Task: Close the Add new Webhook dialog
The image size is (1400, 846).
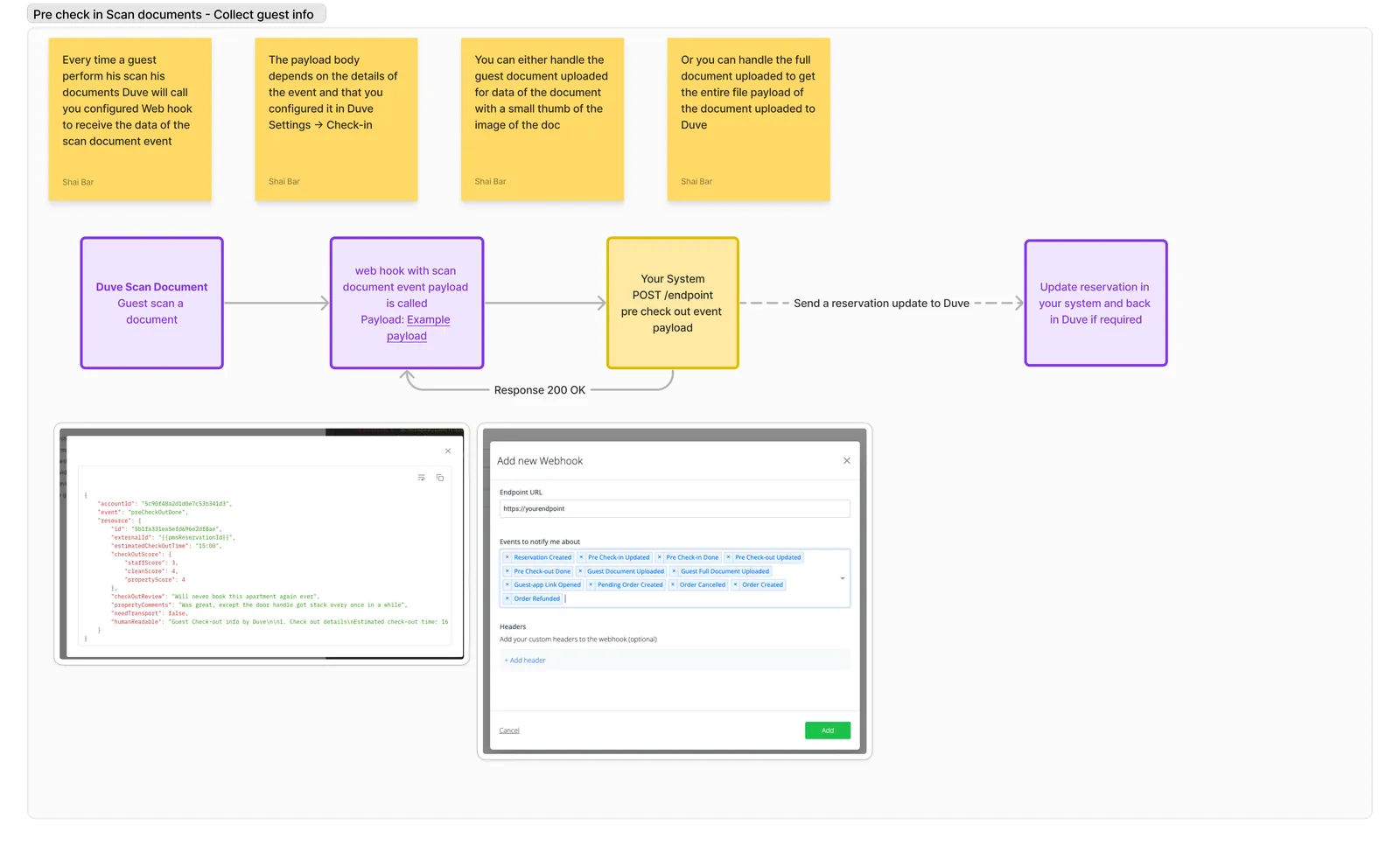Action: point(847,461)
